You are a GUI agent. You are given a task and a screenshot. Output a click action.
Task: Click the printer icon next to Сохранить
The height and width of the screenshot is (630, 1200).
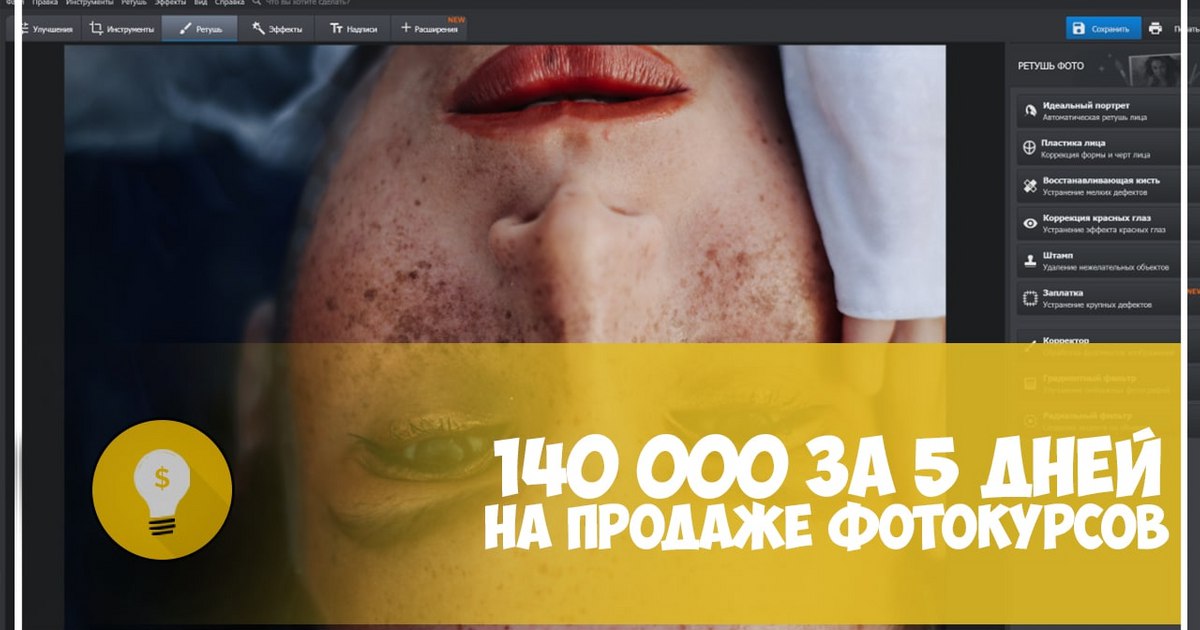click(x=1155, y=29)
